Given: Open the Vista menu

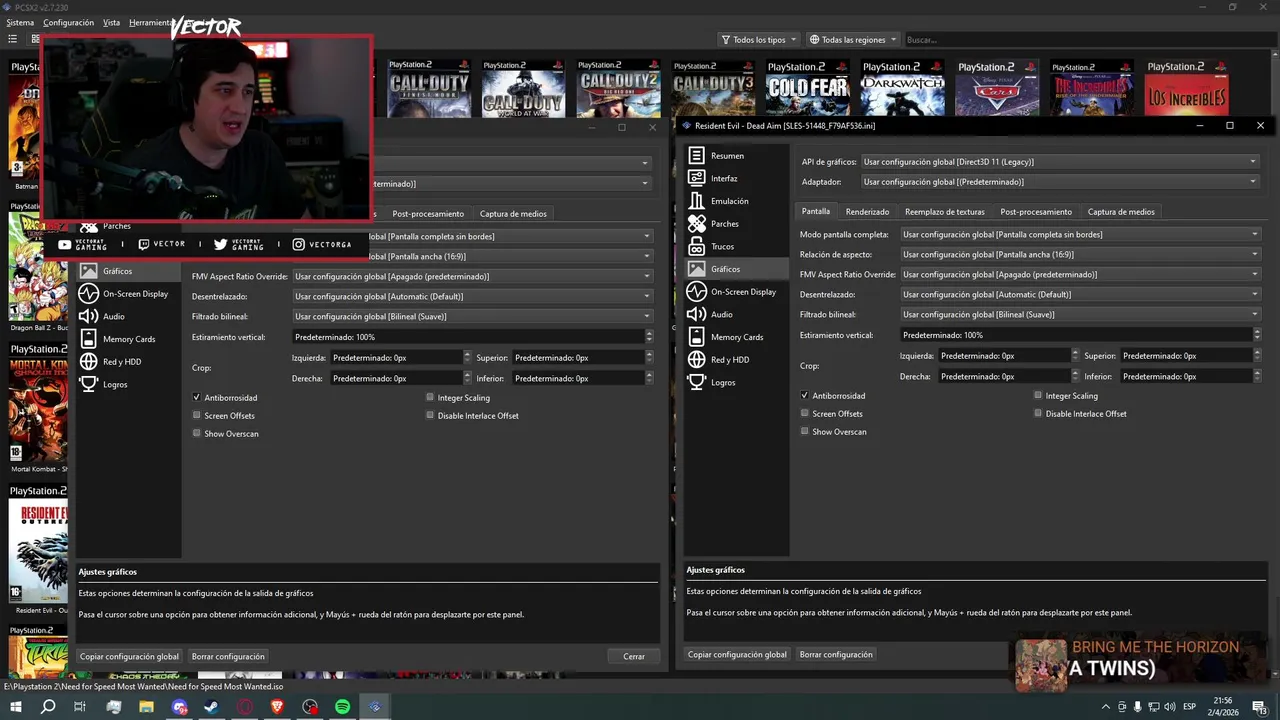Looking at the screenshot, I should [112, 22].
